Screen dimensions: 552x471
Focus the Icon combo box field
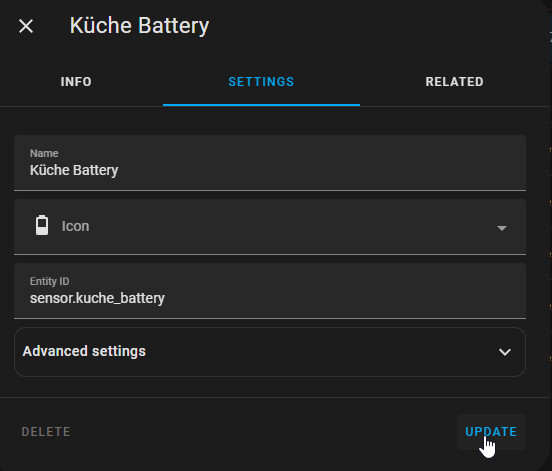[x=270, y=227]
